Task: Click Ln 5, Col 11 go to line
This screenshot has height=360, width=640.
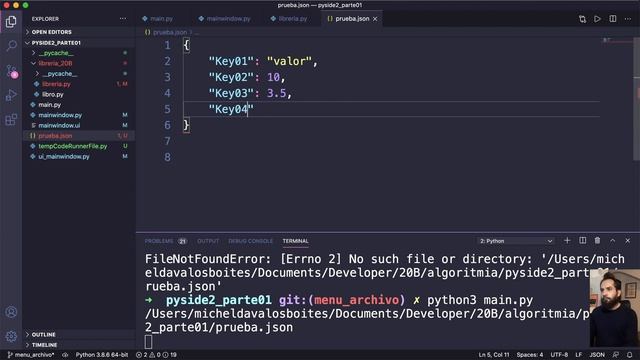Action: point(494,355)
